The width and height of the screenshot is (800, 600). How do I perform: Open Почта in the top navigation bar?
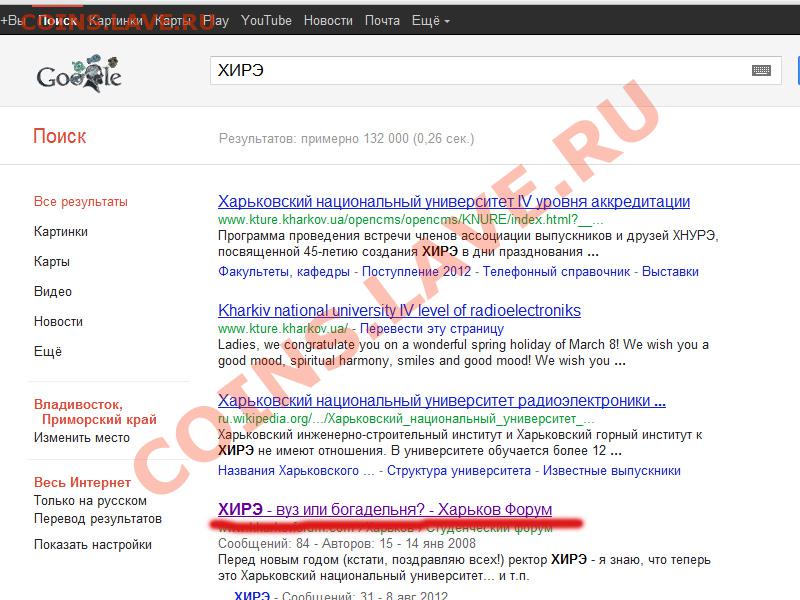coord(382,20)
